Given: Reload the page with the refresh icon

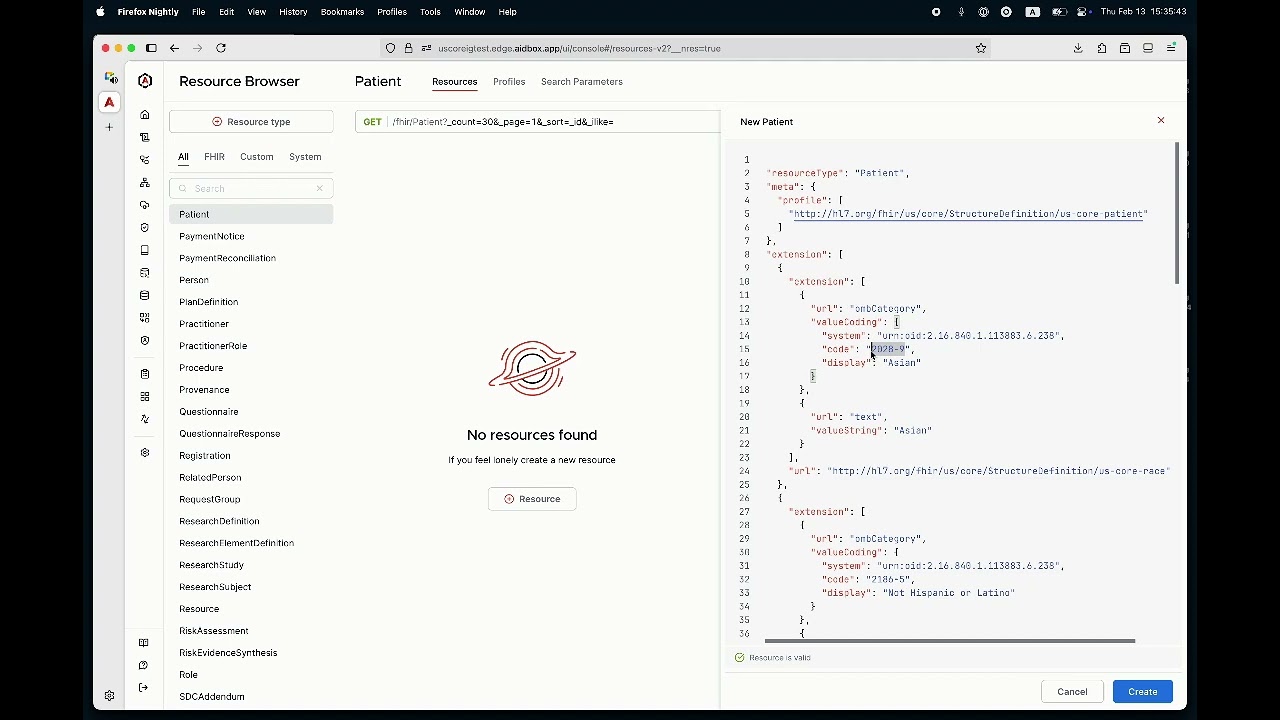Looking at the screenshot, I should (x=221, y=48).
